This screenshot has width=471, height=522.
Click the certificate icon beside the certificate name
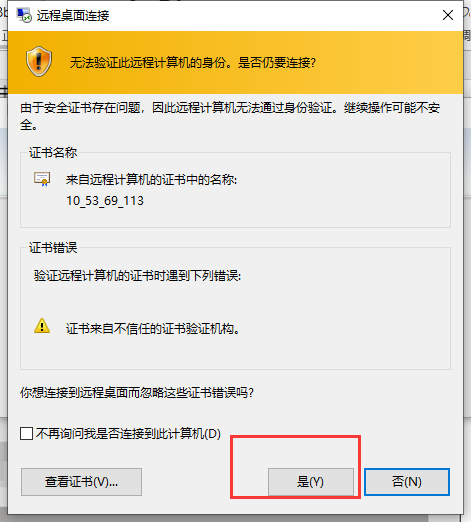click(x=42, y=179)
